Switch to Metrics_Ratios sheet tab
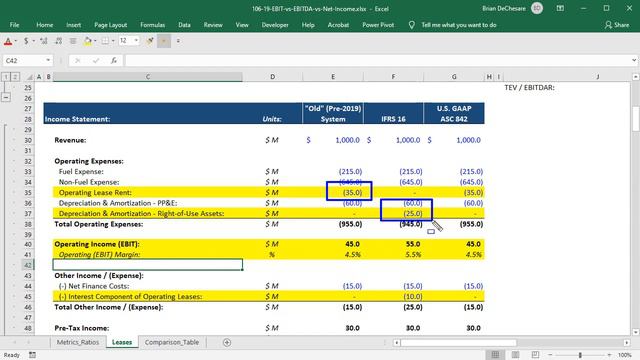The height and width of the screenshot is (360, 640). coord(78,342)
